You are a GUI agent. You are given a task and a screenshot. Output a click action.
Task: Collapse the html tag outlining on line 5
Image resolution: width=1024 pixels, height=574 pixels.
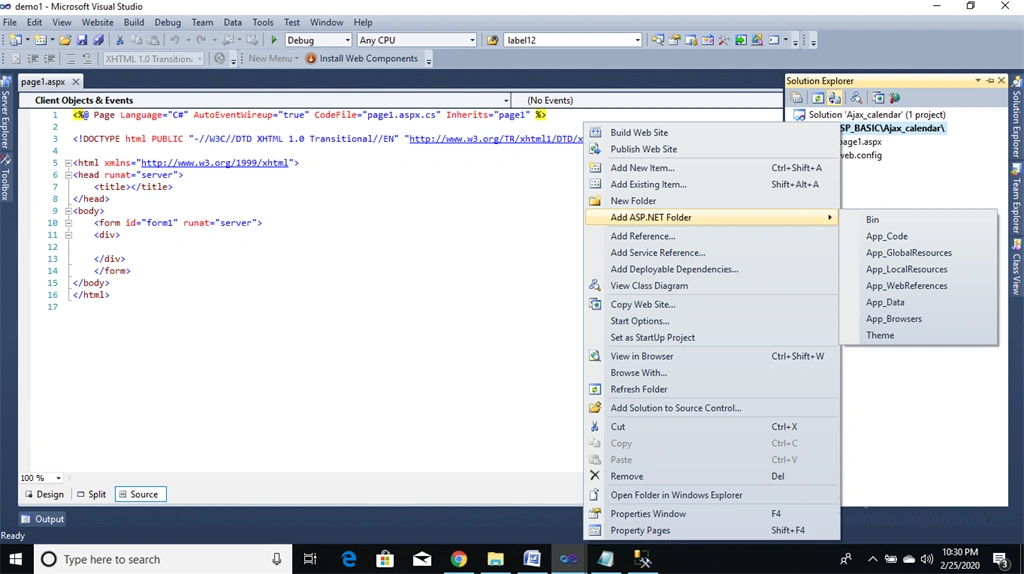[x=68, y=163]
